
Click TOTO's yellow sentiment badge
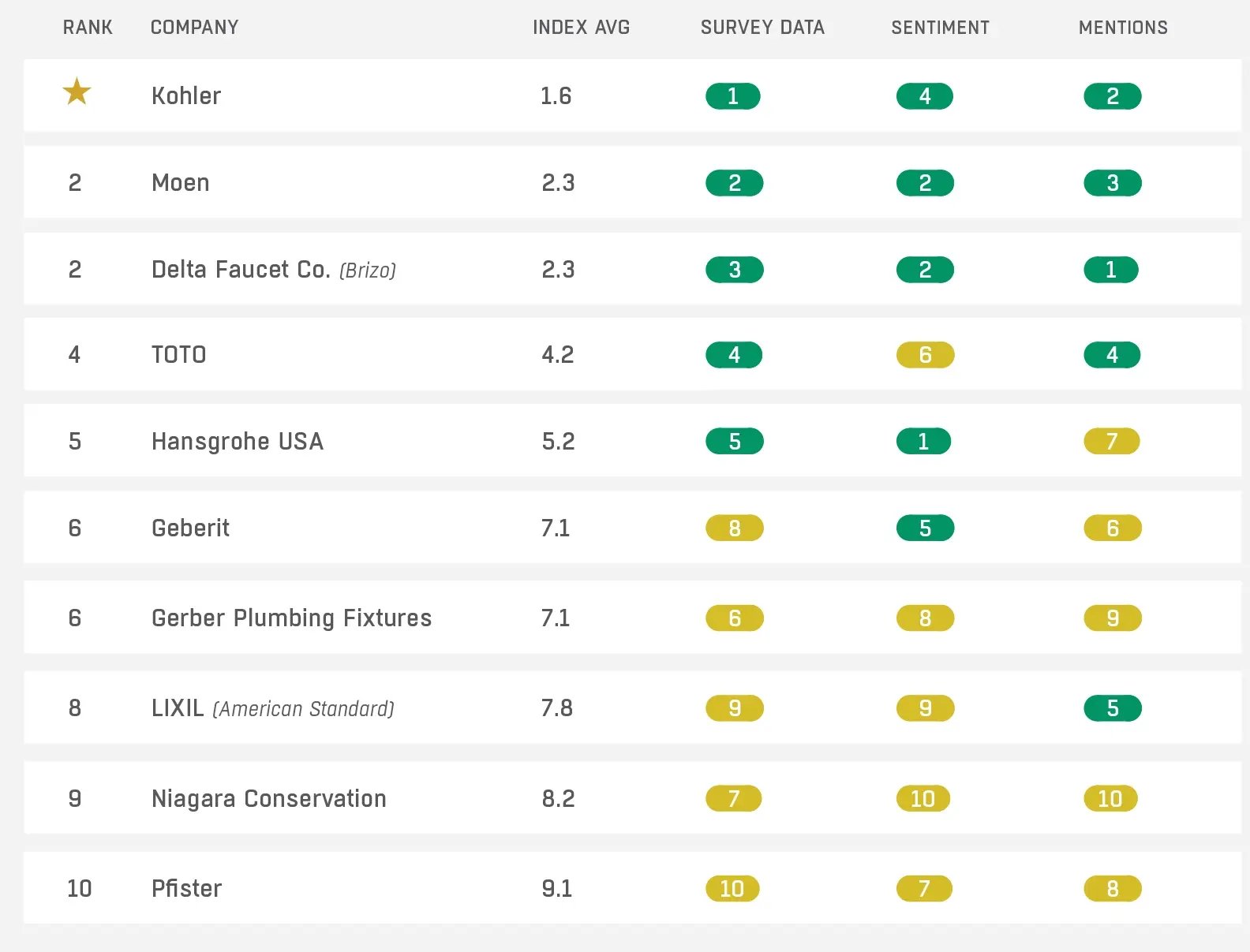click(925, 355)
